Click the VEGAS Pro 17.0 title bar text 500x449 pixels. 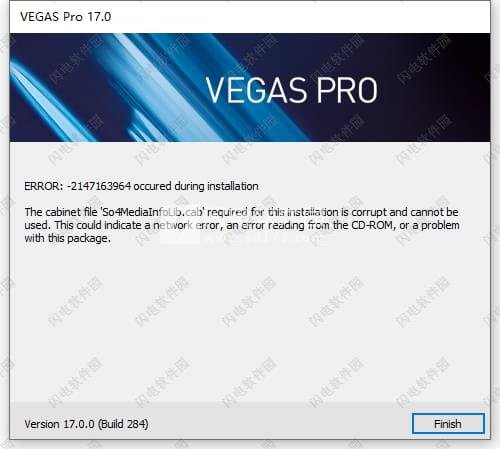(x=65, y=17)
